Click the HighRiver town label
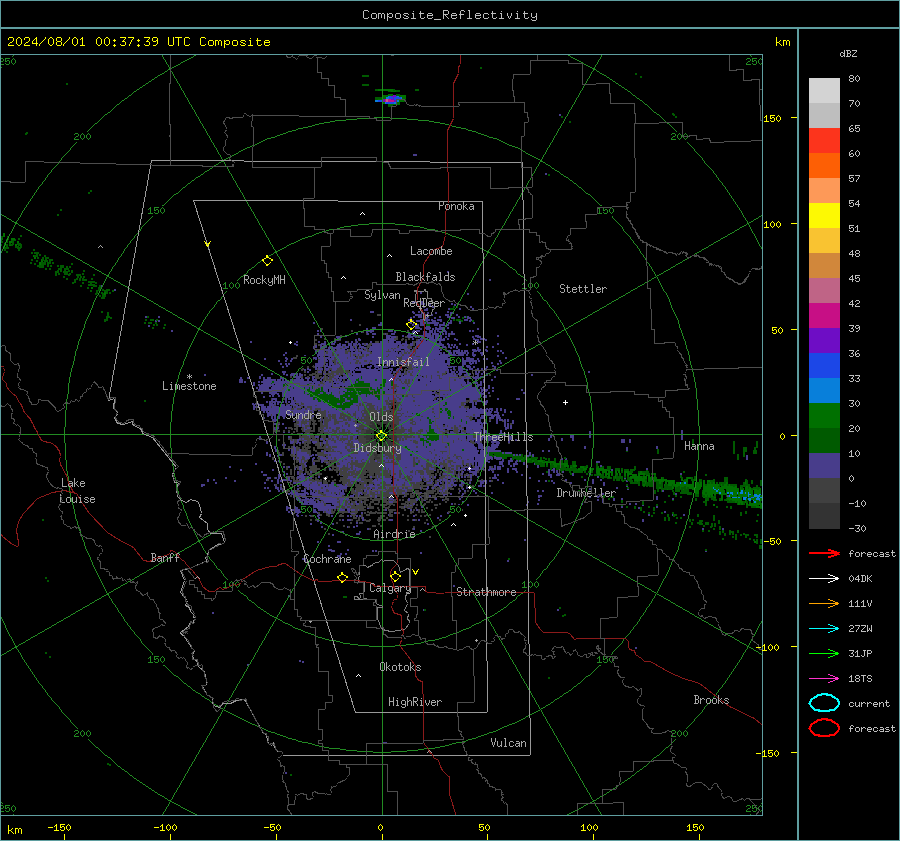This screenshot has height=841, width=900. click(x=415, y=702)
